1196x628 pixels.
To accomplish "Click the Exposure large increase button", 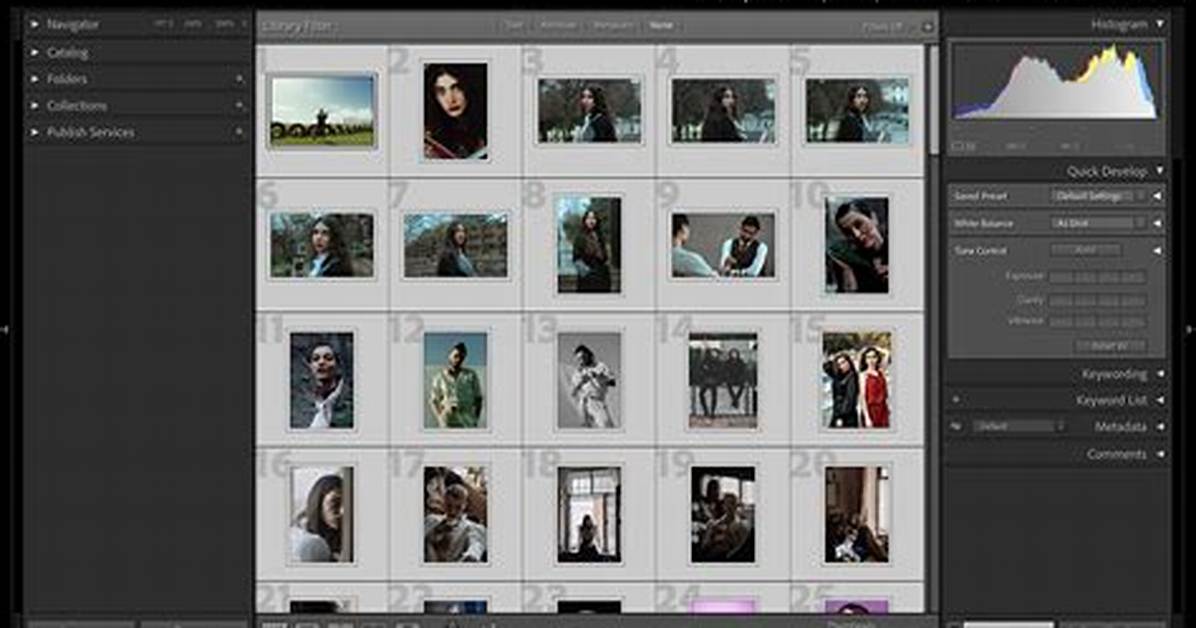I will click(1134, 277).
